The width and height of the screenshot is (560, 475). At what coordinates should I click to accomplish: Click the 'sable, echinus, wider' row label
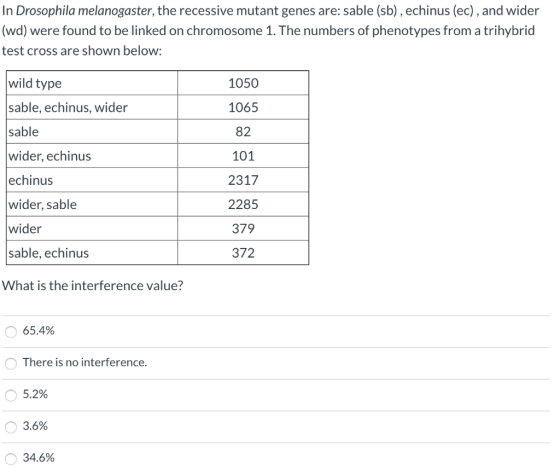(92, 108)
